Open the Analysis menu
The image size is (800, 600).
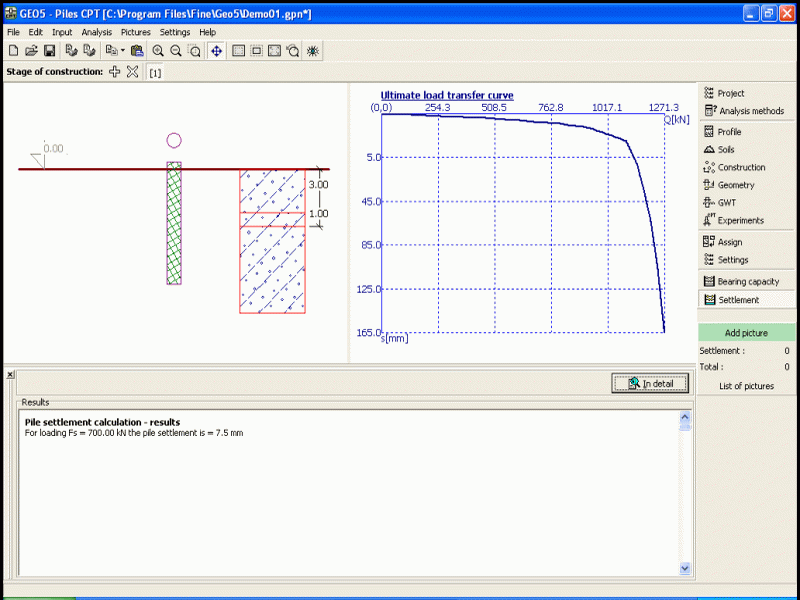tap(97, 32)
